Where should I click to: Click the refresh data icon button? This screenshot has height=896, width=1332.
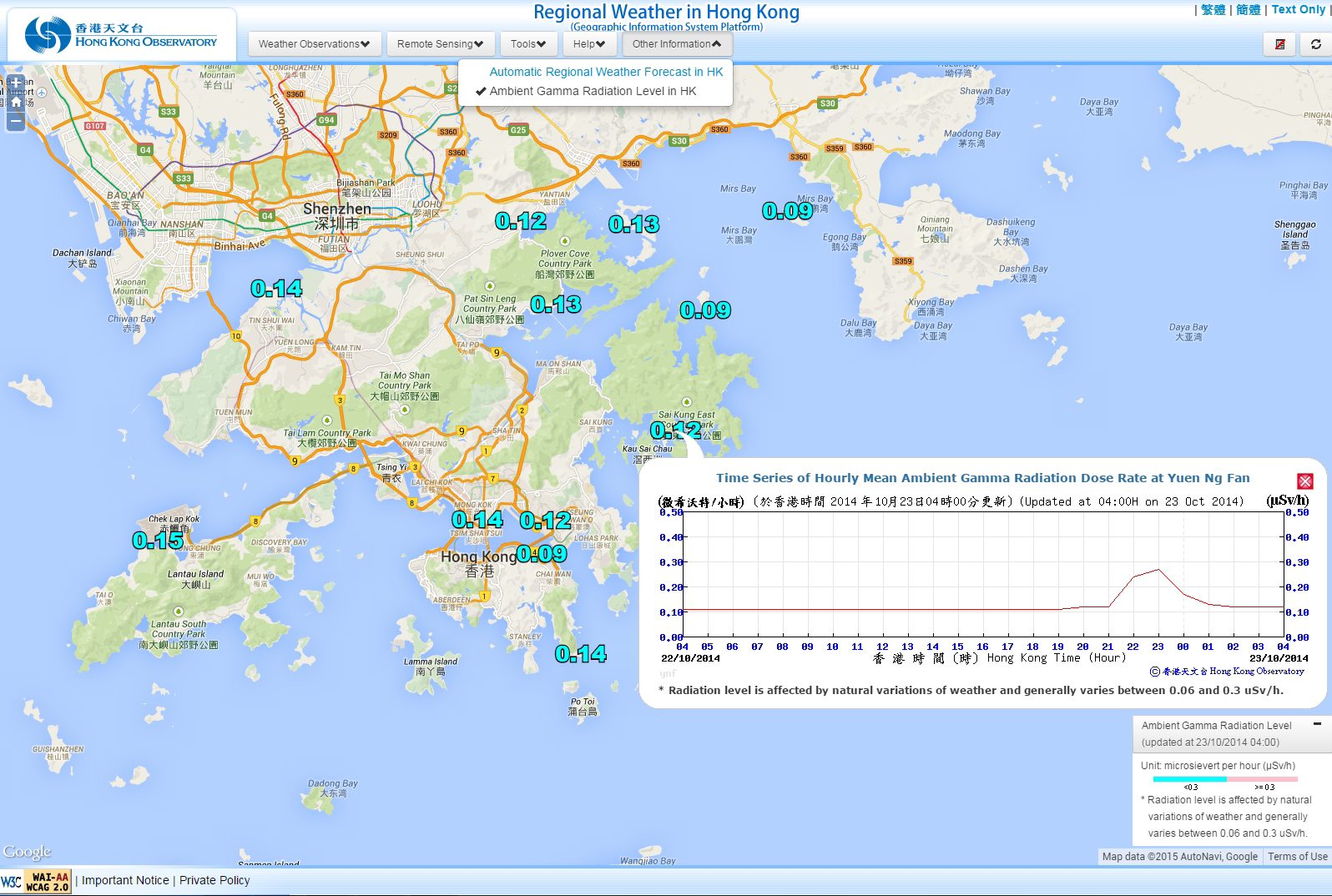(1316, 44)
